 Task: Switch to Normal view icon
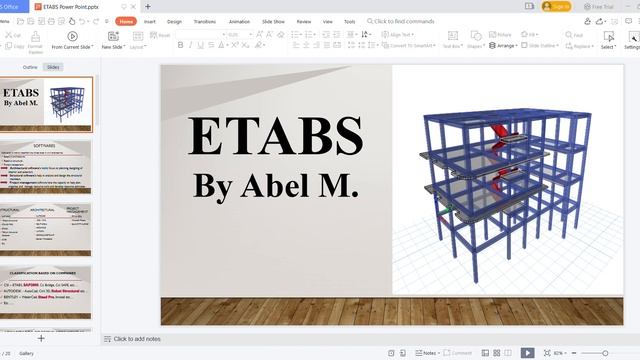[x=485, y=353]
